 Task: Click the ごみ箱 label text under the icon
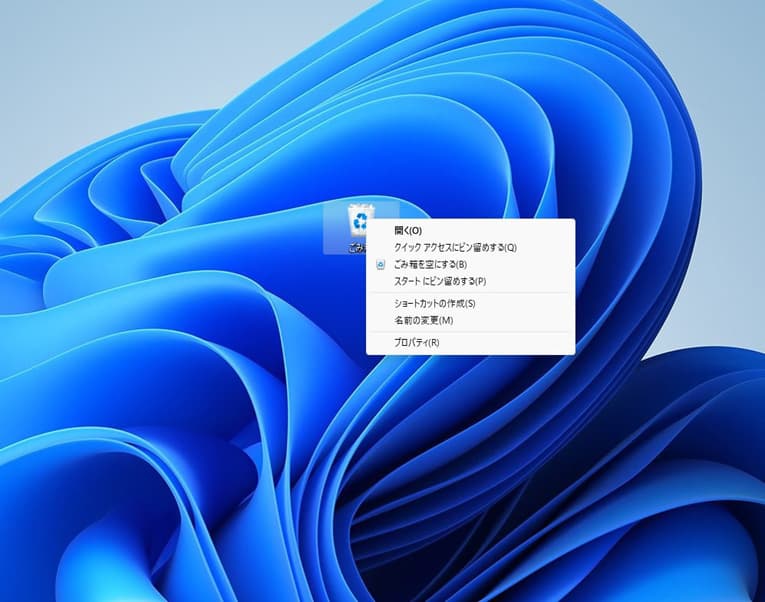point(356,247)
